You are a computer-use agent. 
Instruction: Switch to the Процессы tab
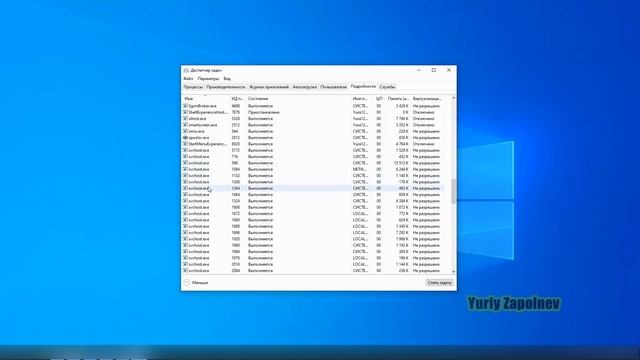click(193, 87)
